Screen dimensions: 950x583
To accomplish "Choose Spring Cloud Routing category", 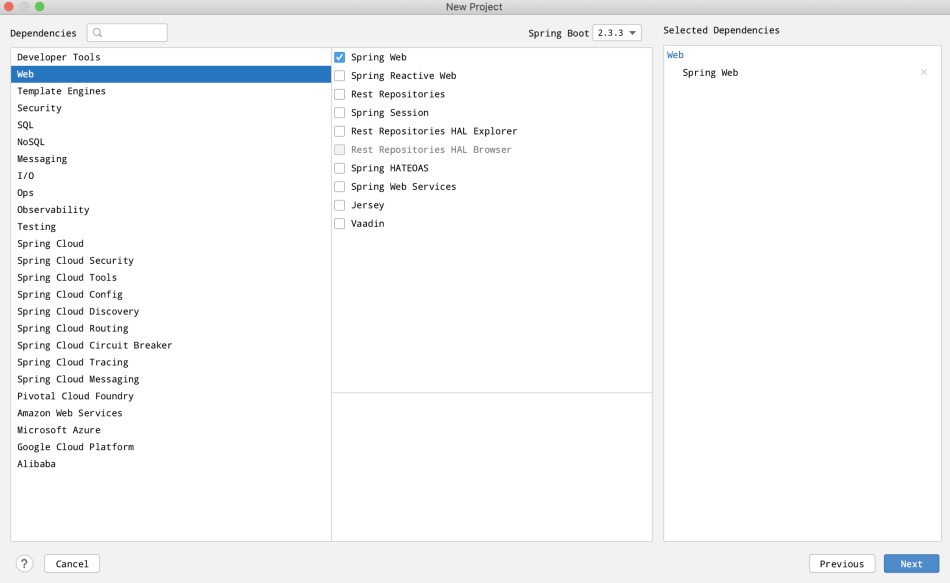I will (x=171, y=328).
